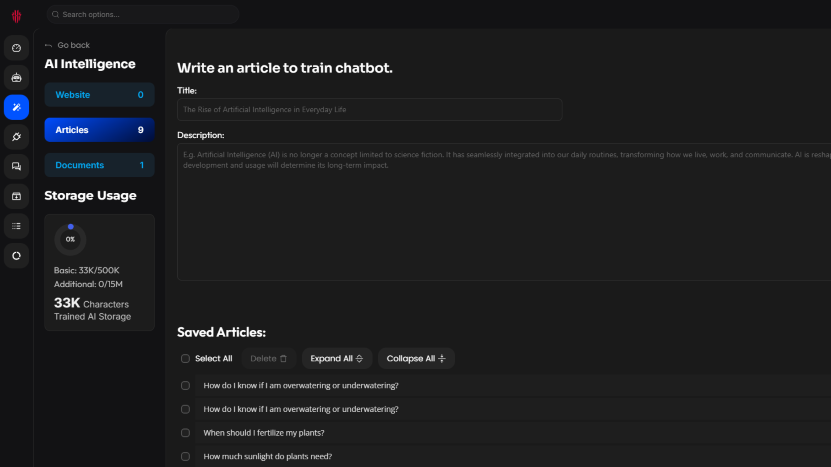Open the list icon in sidebar

[x=16, y=226]
